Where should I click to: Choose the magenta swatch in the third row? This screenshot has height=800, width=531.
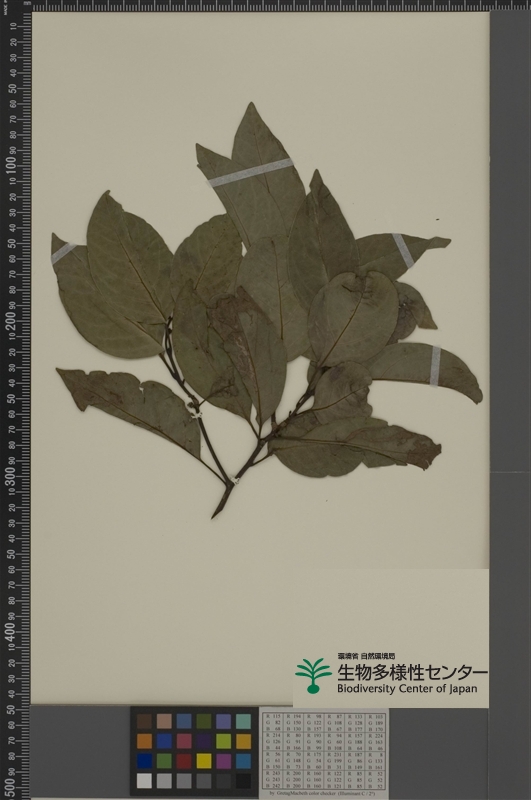(x=223, y=761)
